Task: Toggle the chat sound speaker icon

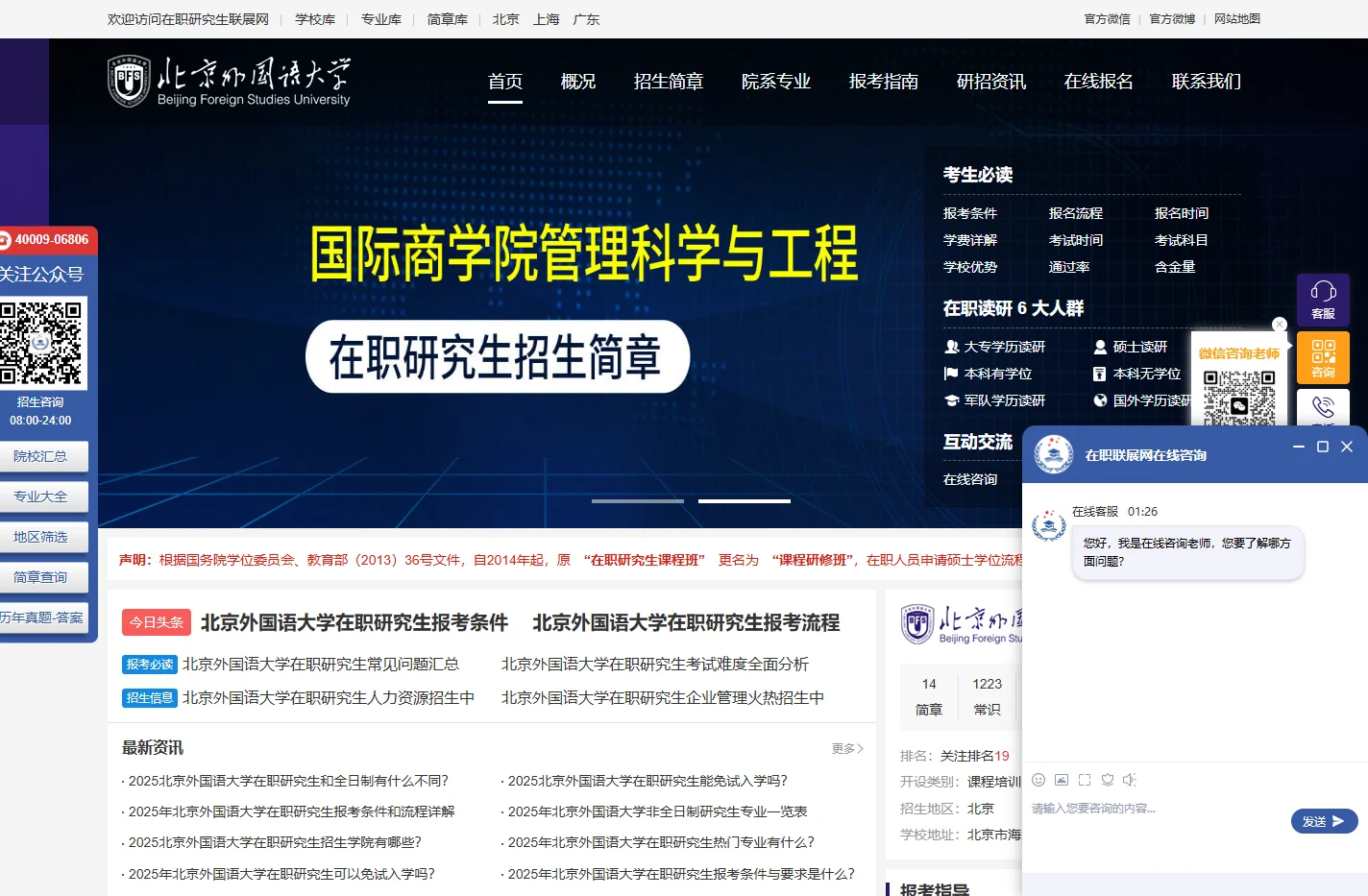Action: (x=1130, y=780)
